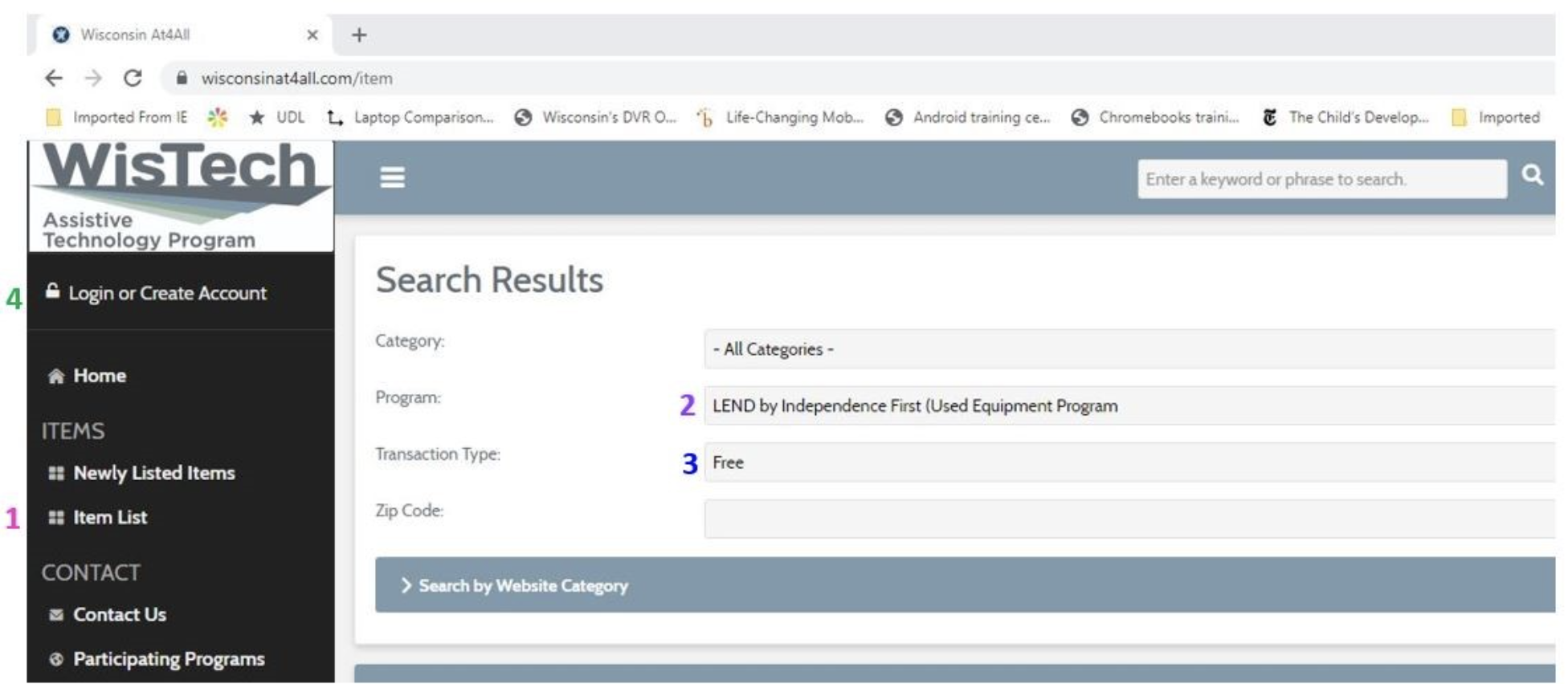This screenshot has height=684, width=1568.
Task: Go to Home in sidebar
Action: pos(100,375)
